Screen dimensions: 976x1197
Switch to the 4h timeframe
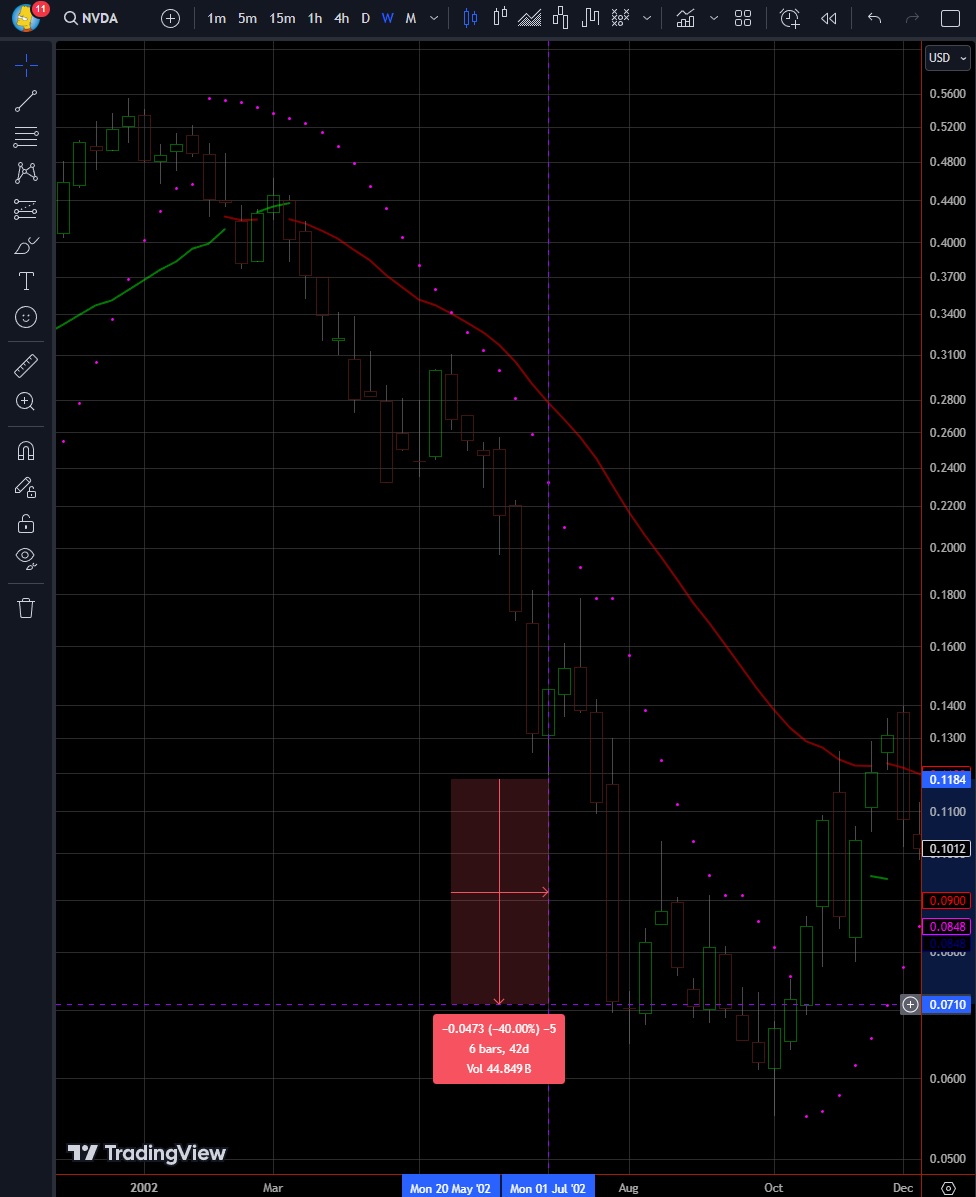pyautogui.click(x=341, y=18)
